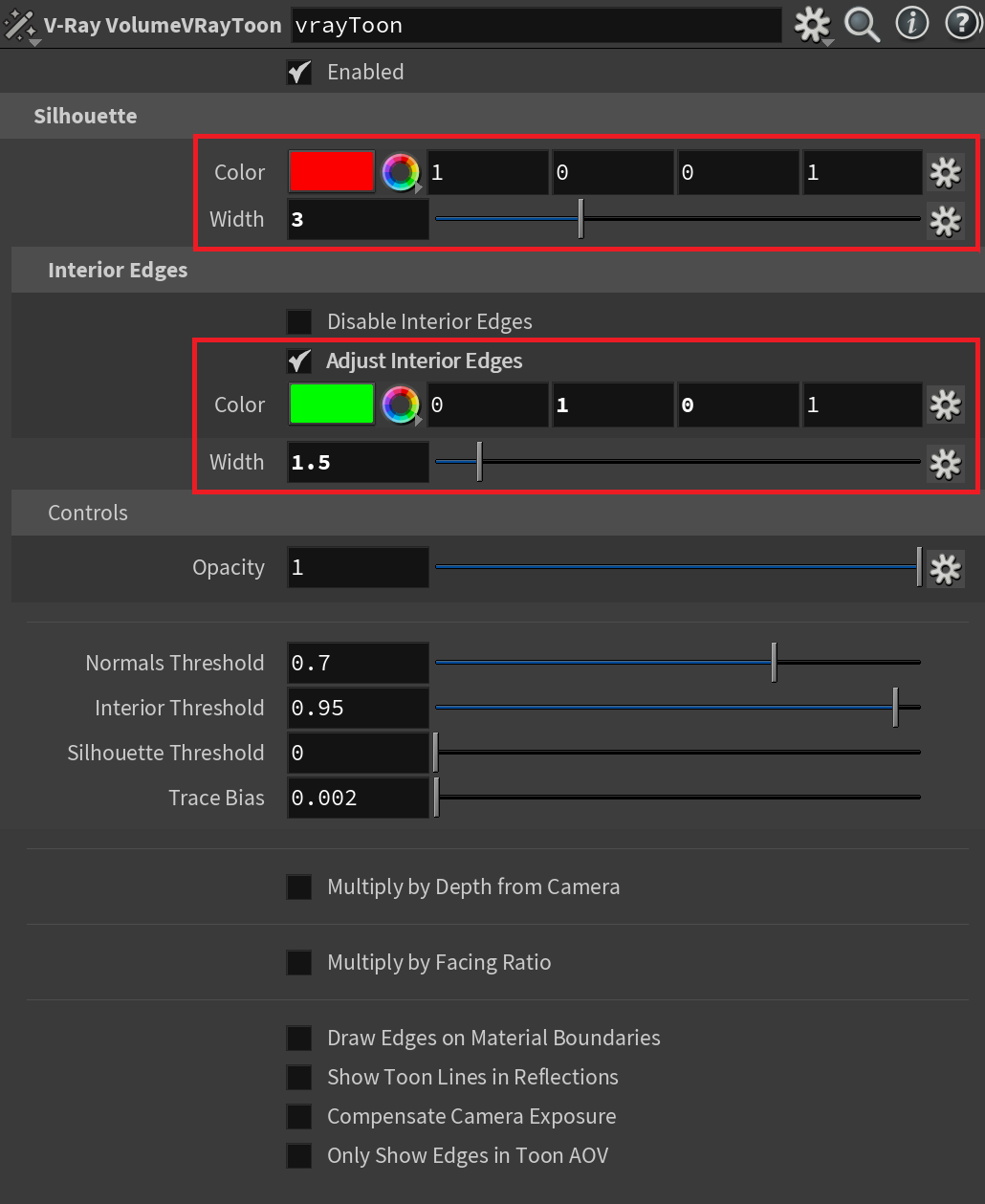Click the Silhouette Color blue channel field
The image size is (985, 1204).
(x=738, y=172)
